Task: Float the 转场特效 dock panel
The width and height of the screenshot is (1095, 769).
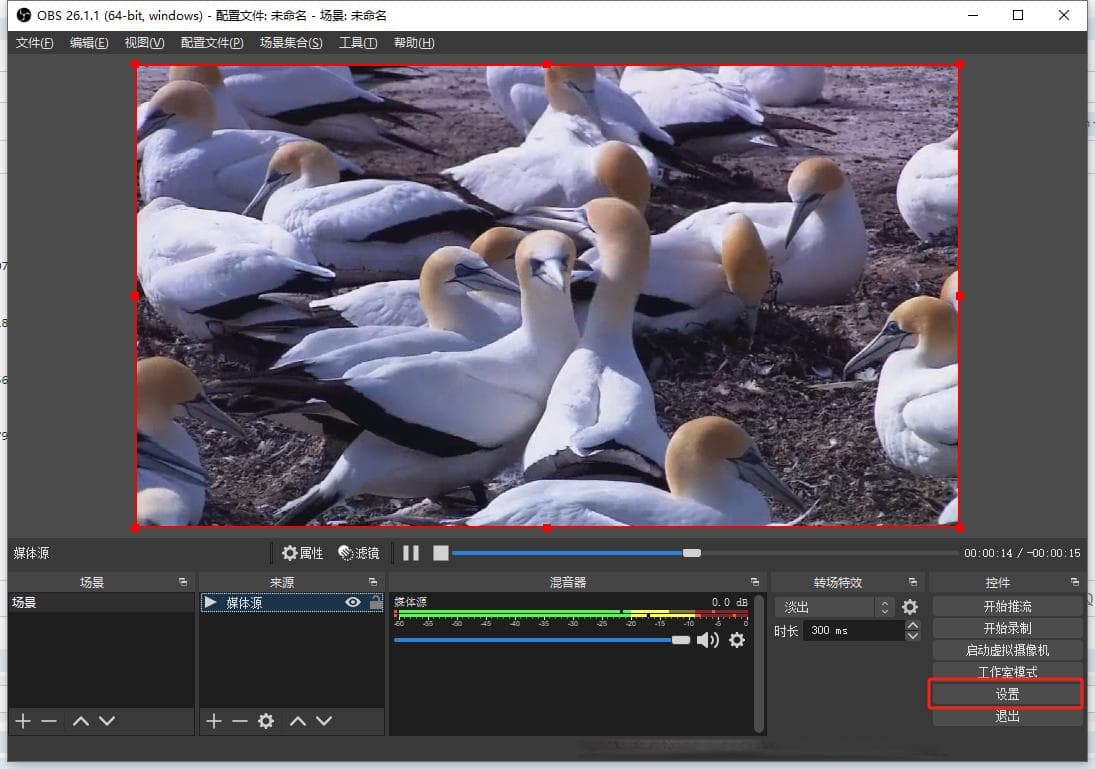Action: pos(913,582)
